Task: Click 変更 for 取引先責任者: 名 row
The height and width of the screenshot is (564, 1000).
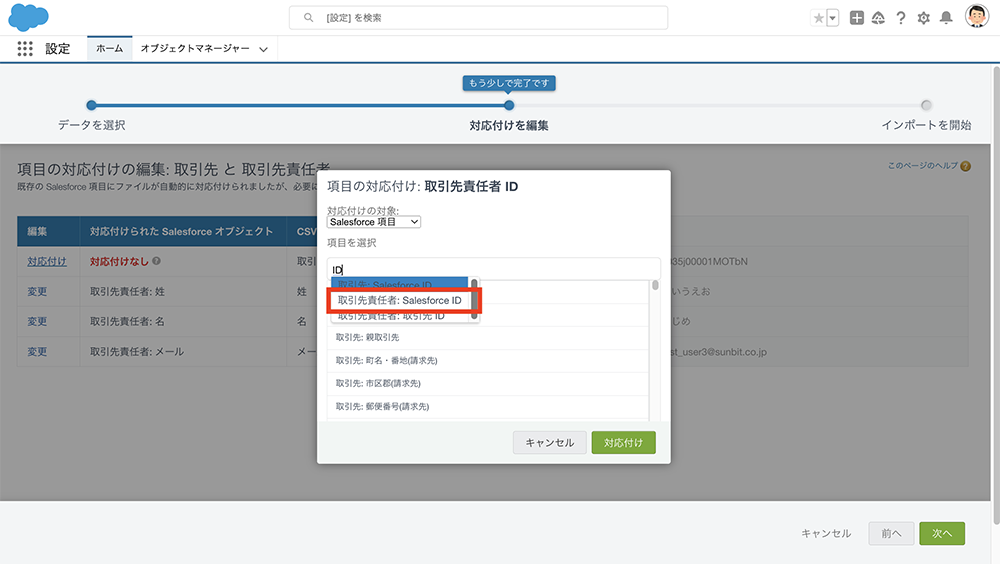Action: pos(37,322)
